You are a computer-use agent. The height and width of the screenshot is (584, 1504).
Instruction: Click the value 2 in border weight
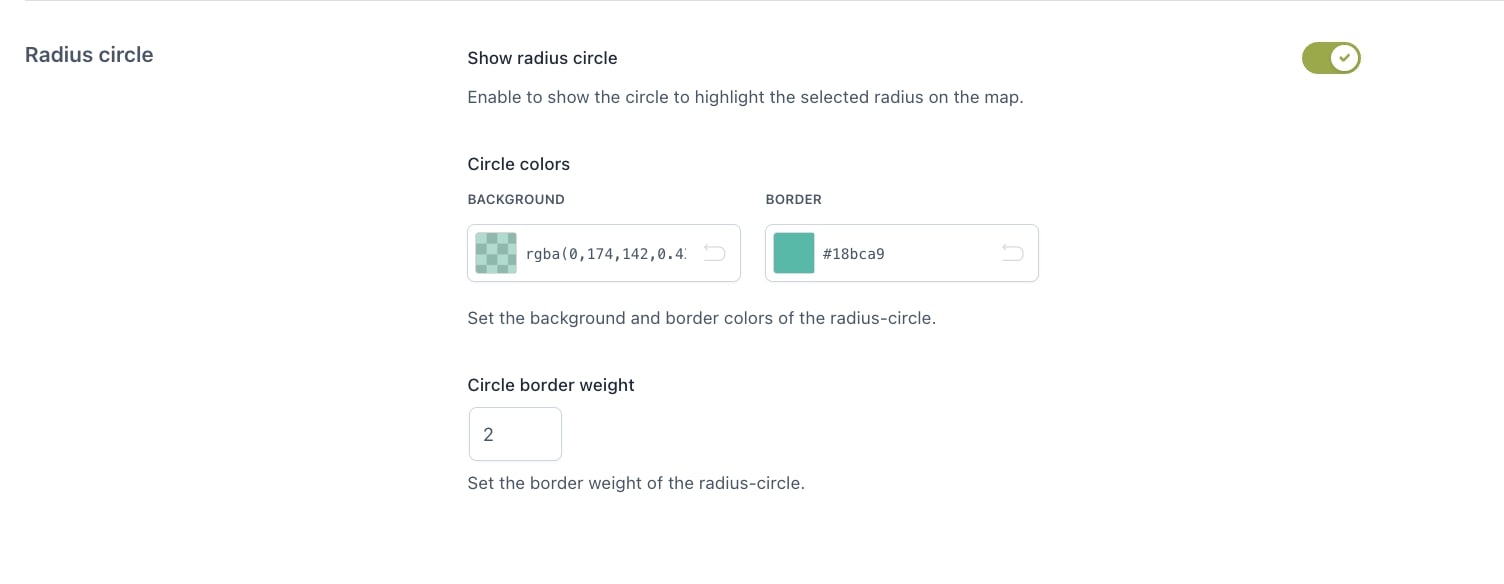tap(488, 435)
